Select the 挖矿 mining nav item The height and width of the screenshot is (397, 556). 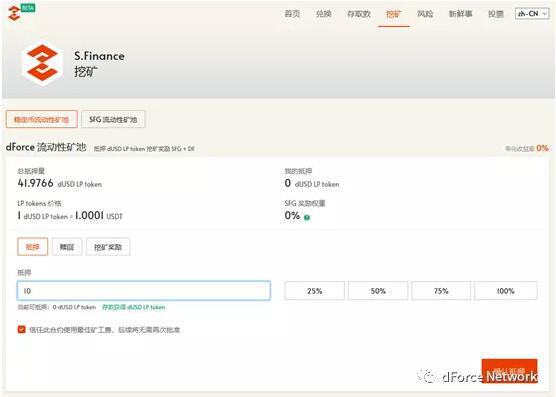(394, 14)
